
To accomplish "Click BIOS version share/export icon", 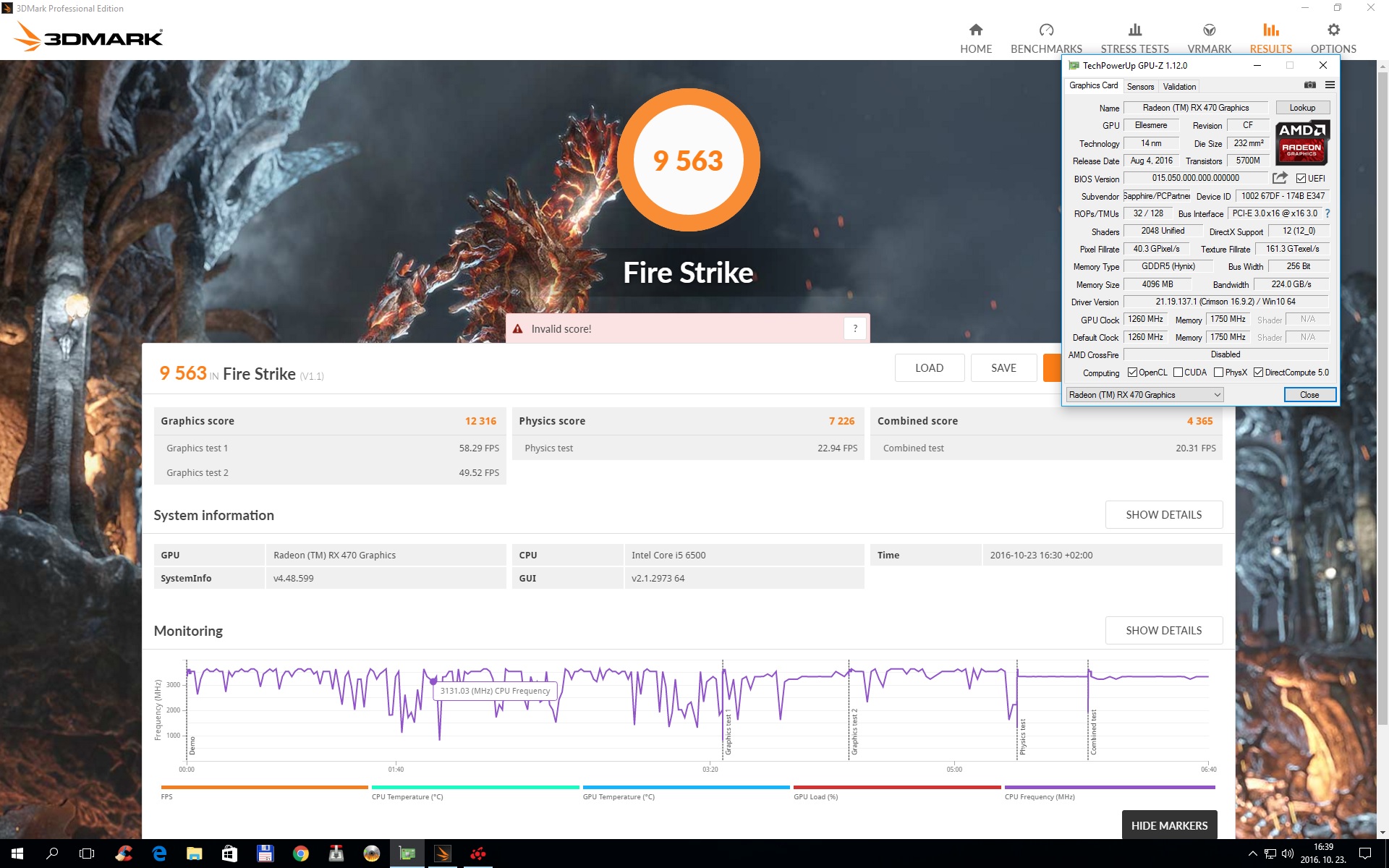I will 1280,178.
